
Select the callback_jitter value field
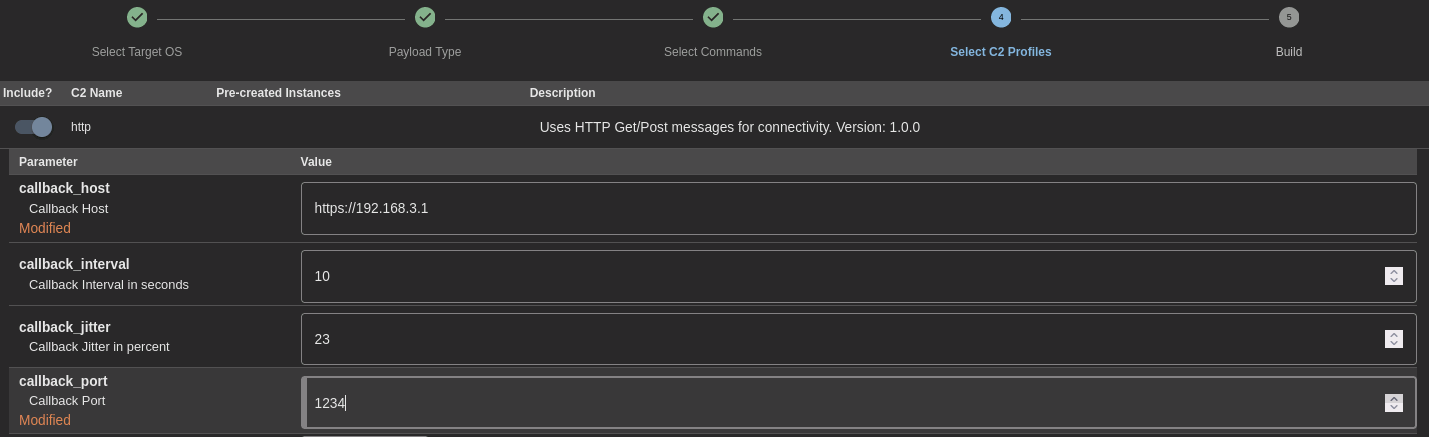point(840,339)
